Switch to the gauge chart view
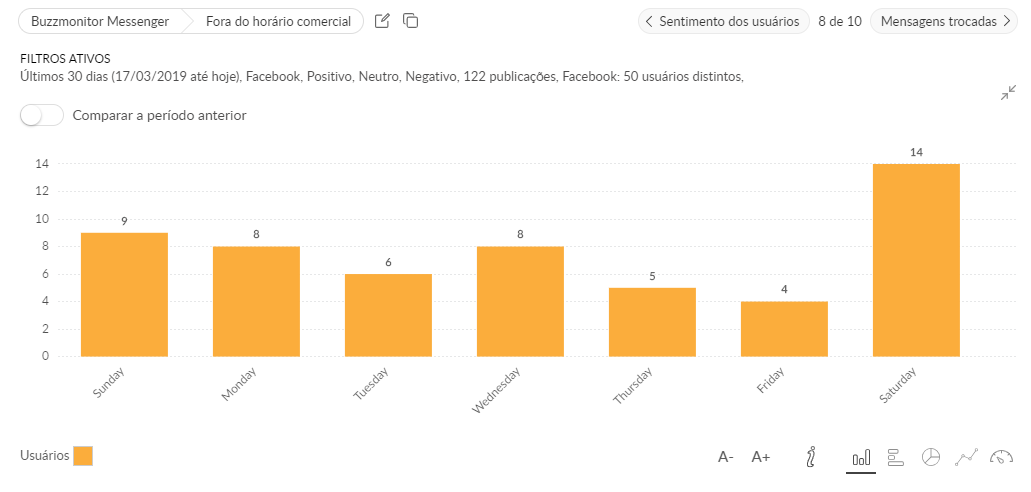 pos(1001,457)
